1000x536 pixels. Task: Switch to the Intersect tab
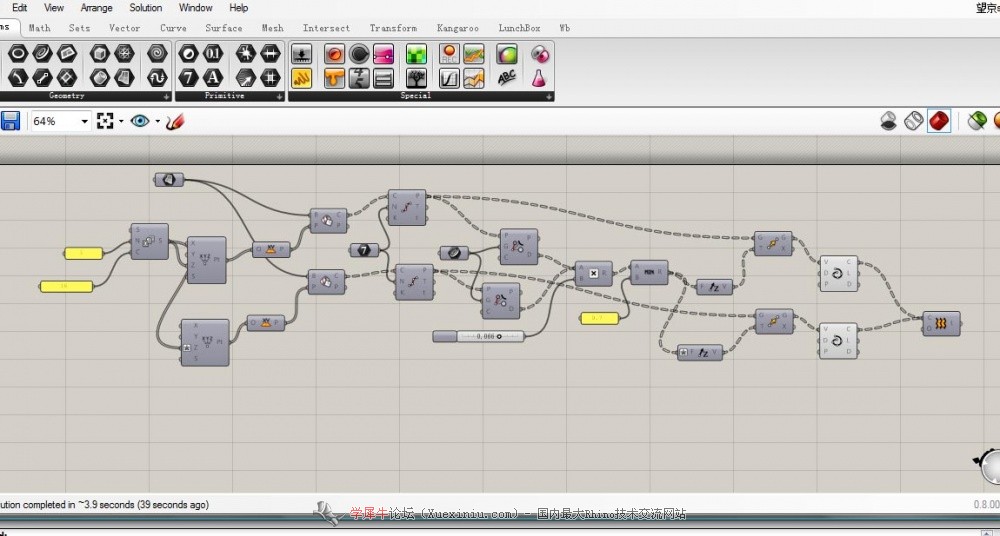point(327,28)
